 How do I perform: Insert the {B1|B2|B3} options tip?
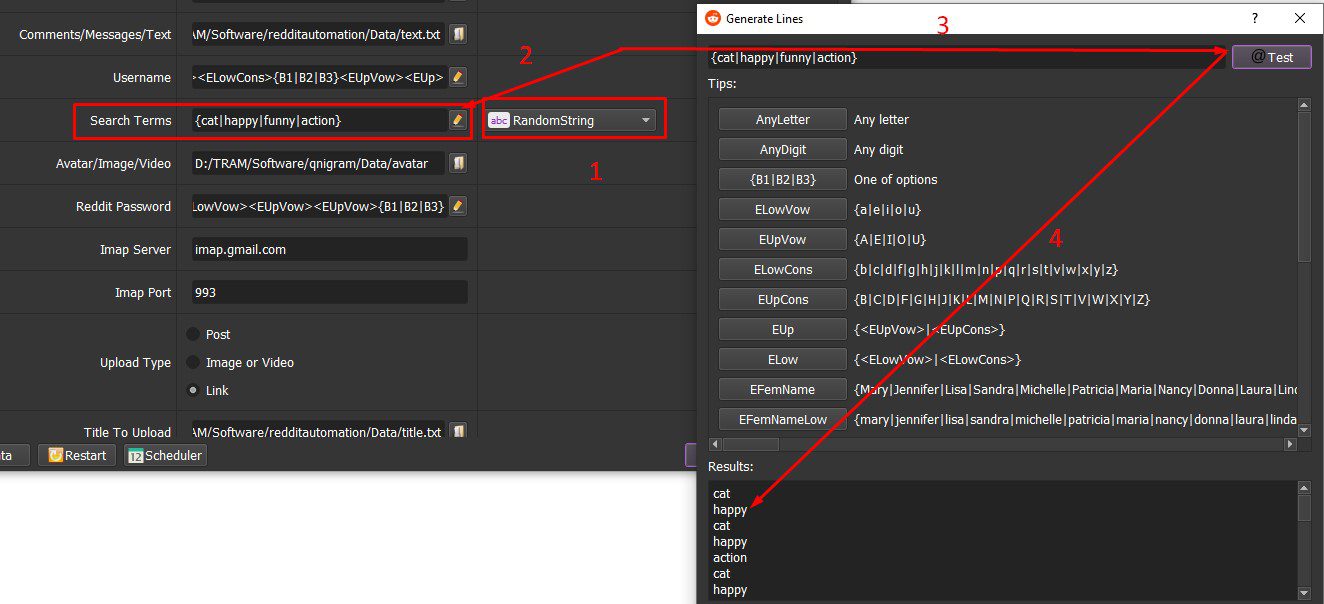tap(783, 179)
